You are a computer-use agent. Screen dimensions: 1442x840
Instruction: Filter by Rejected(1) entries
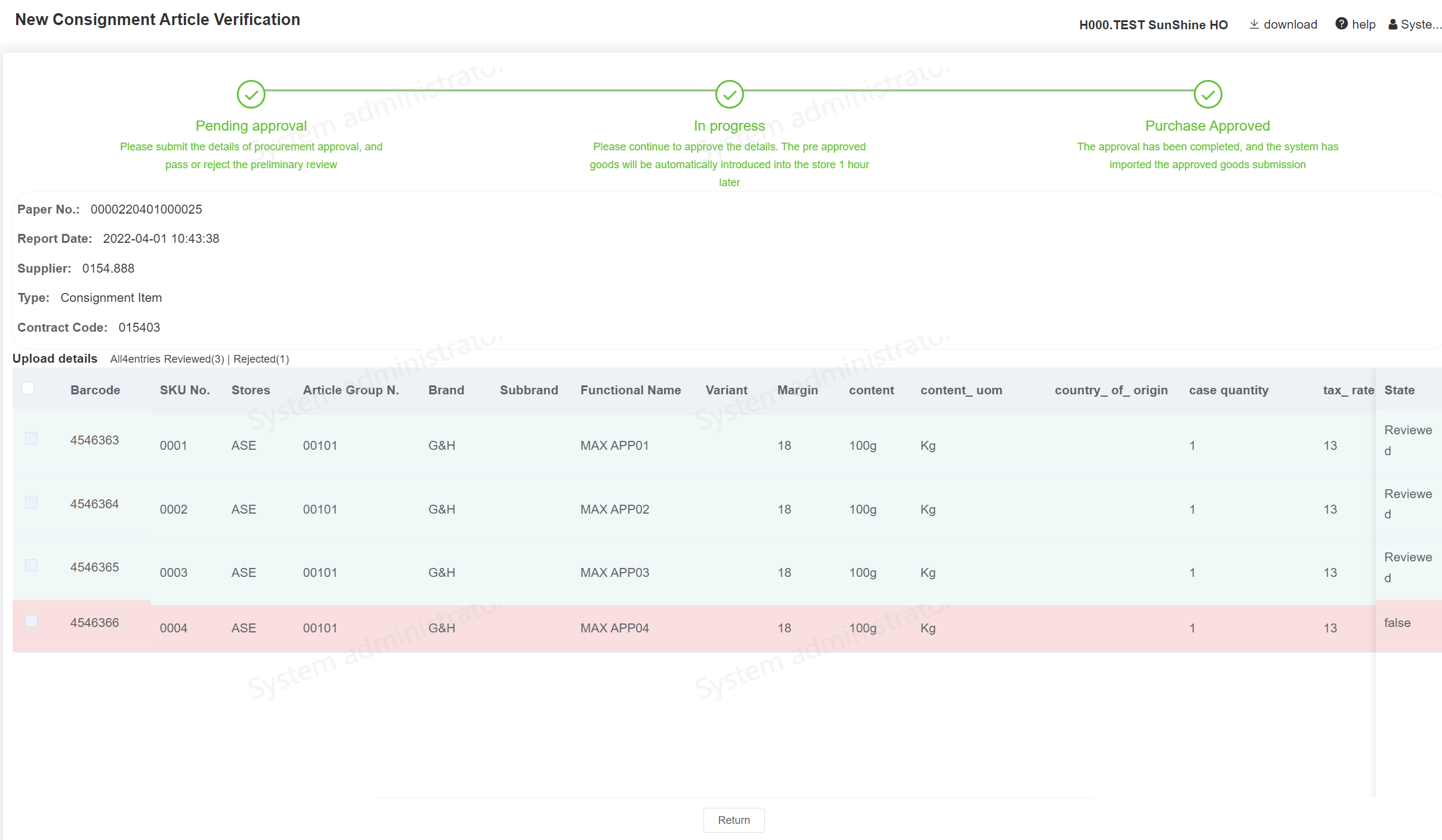tap(261, 359)
